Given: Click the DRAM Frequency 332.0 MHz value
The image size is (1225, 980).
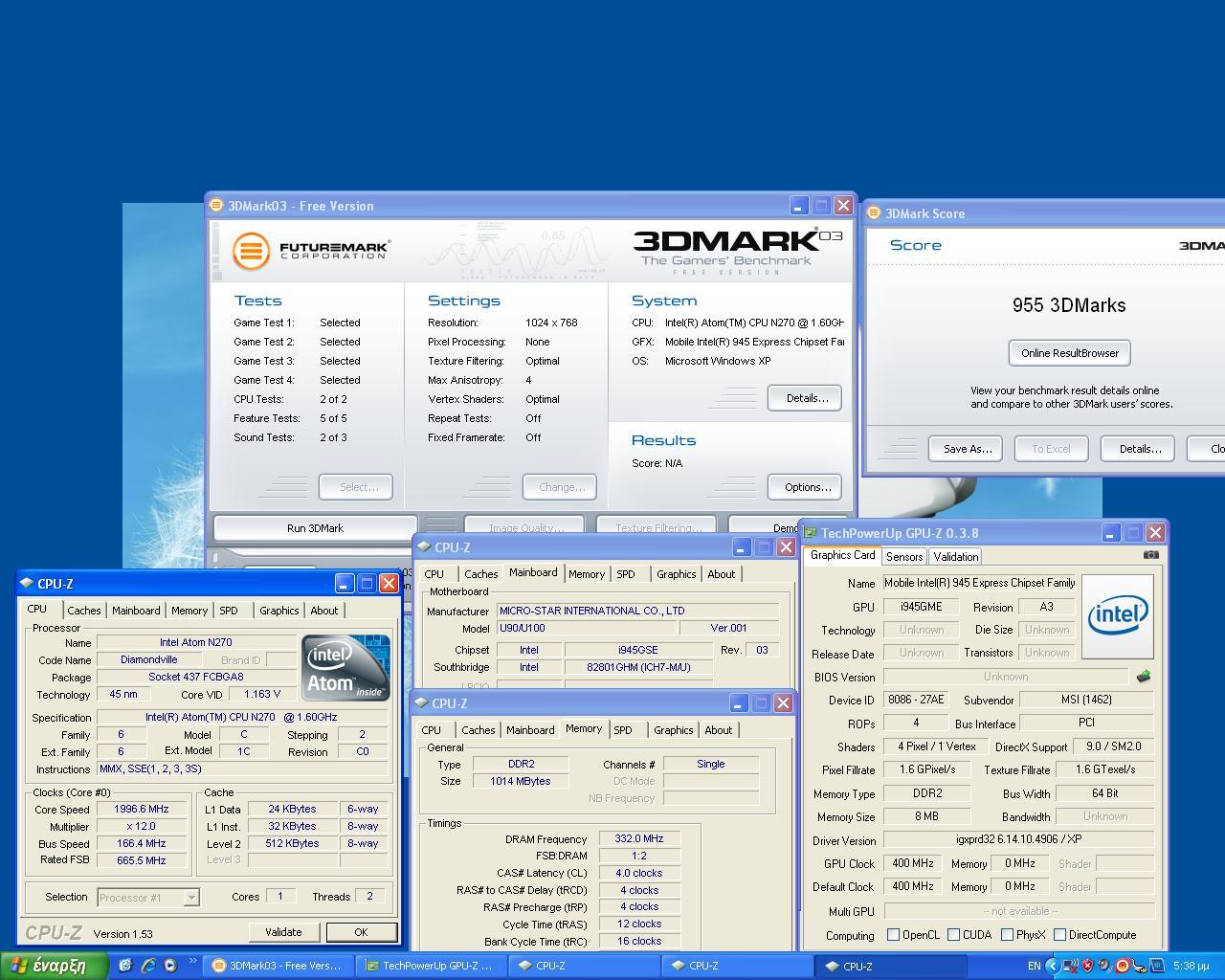Looking at the screenshot, I should point(639,839).
